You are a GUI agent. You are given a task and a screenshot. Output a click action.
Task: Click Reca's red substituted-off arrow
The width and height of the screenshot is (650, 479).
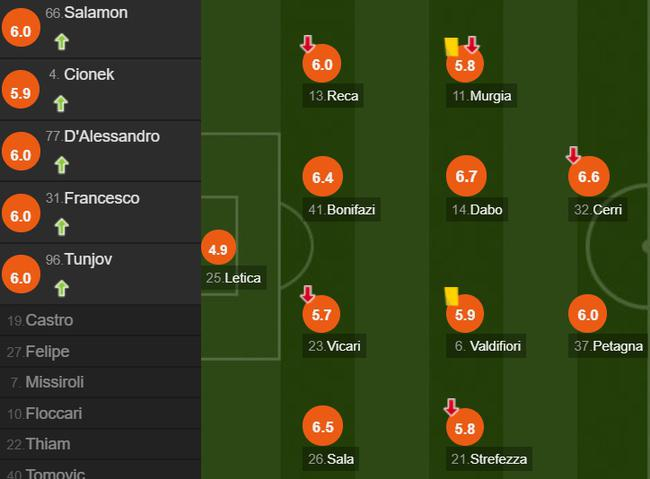(307, 44)
